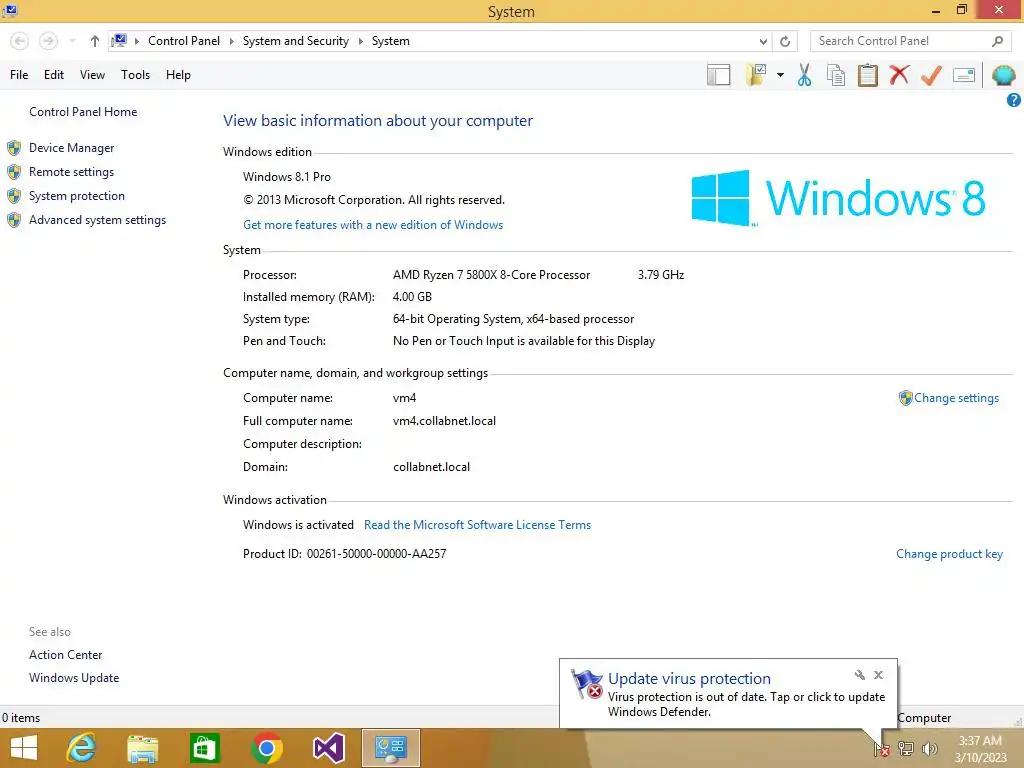Viewport: 1024px width, 768px height.
Task: Go to Control Panel Home
Action: click(x=83, y=112)
